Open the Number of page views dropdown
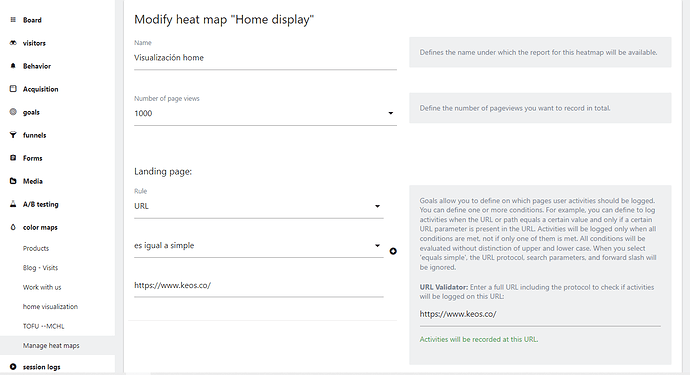Screen dimensions: 690x375 [x=265, y=113]
